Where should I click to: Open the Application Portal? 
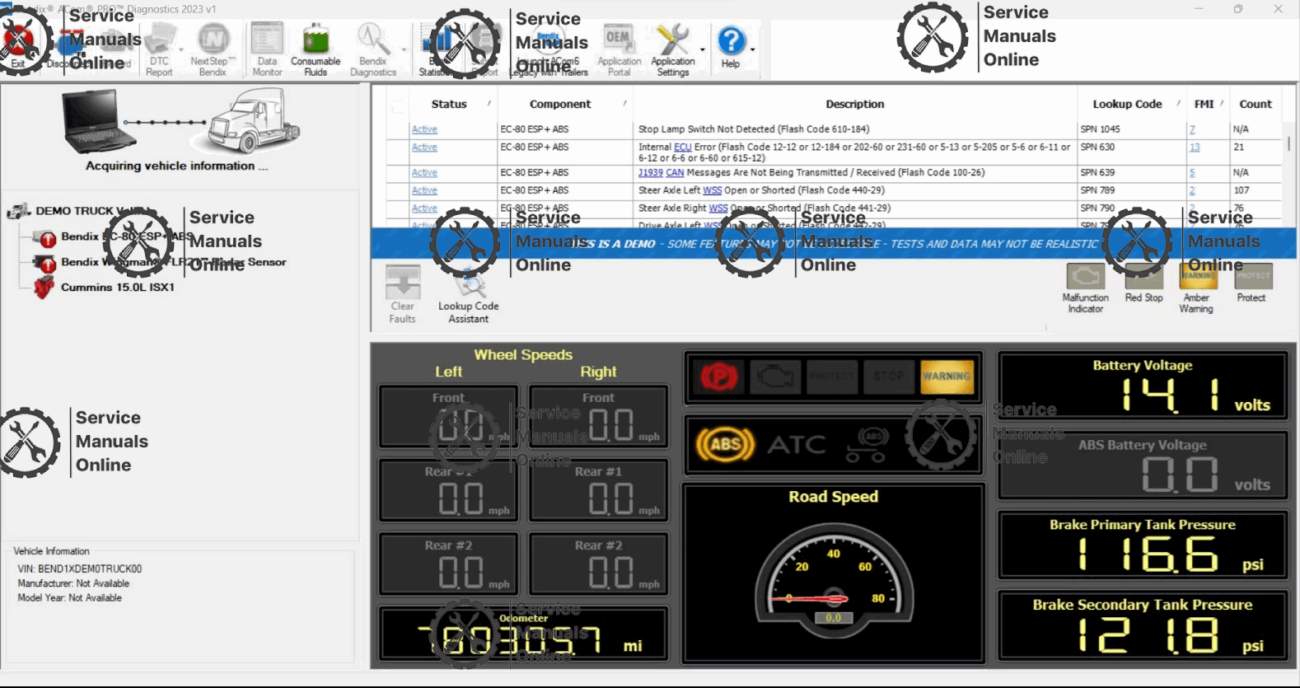[x=619, y=48]
